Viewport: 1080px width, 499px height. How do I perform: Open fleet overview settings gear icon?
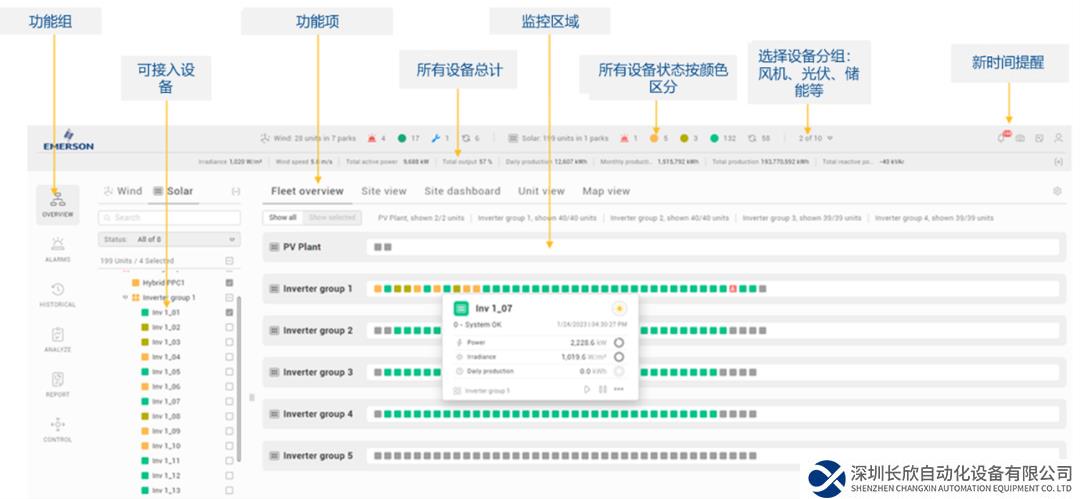1057,191
